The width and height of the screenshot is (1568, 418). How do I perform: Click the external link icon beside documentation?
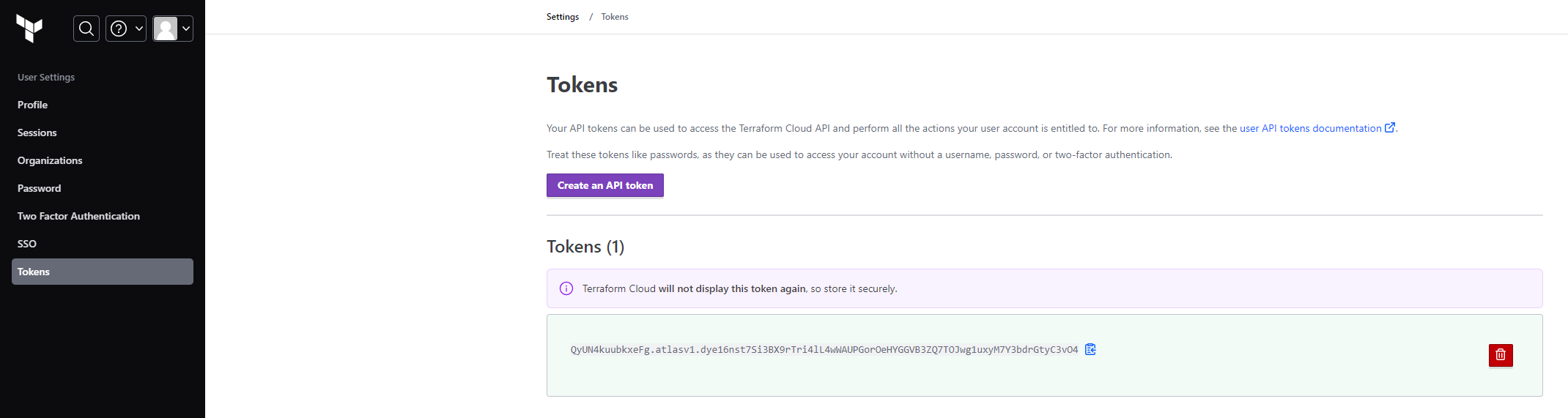1389,127
